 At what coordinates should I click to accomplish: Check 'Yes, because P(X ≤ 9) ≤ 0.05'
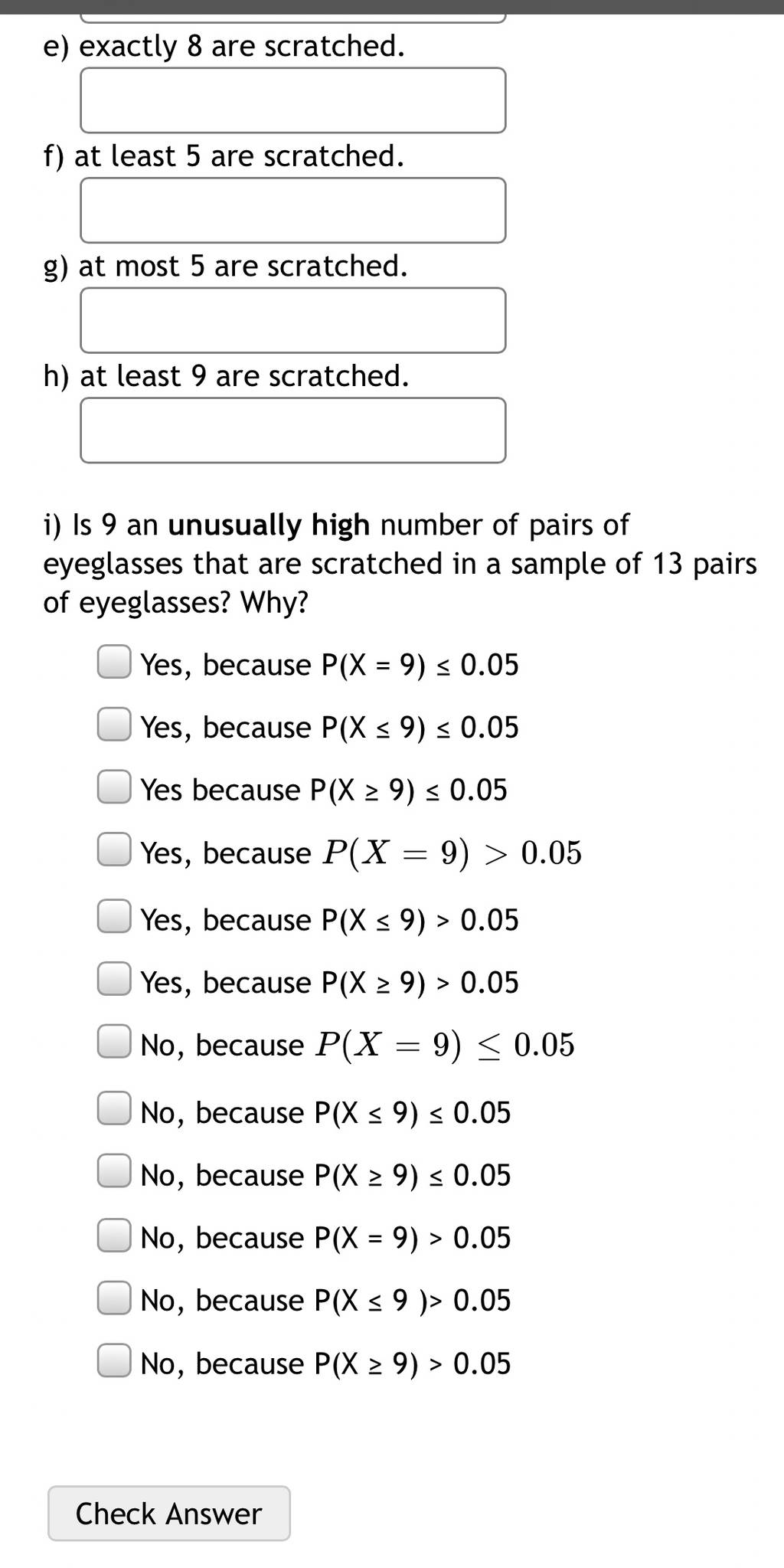[114, 725]
